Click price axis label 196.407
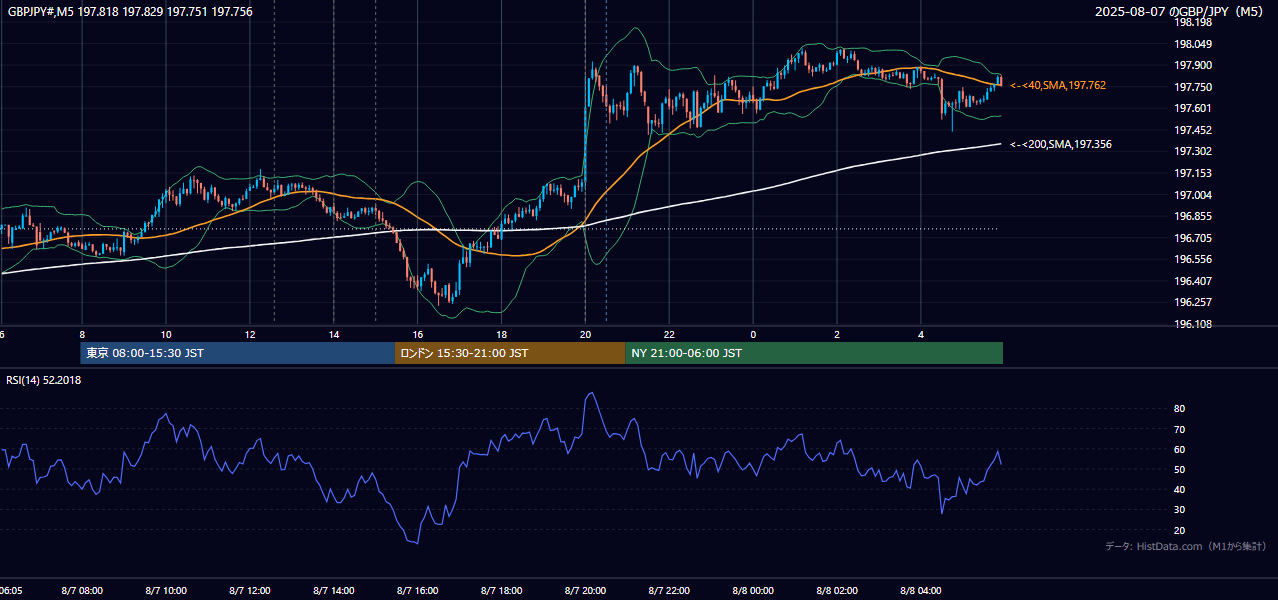Image resolution: width=1278 pixels, height=600 pixels. click(1193, 282)
